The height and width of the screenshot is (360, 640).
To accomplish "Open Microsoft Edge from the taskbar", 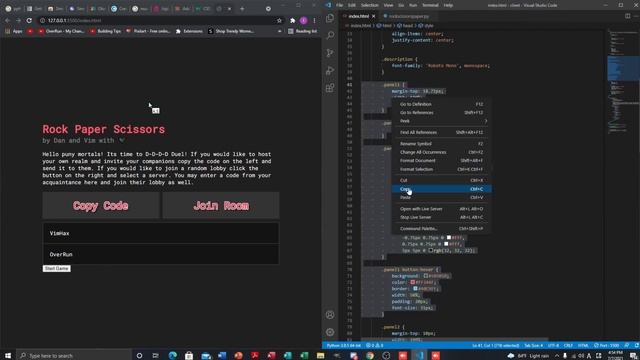I will [x=173, y=356].
